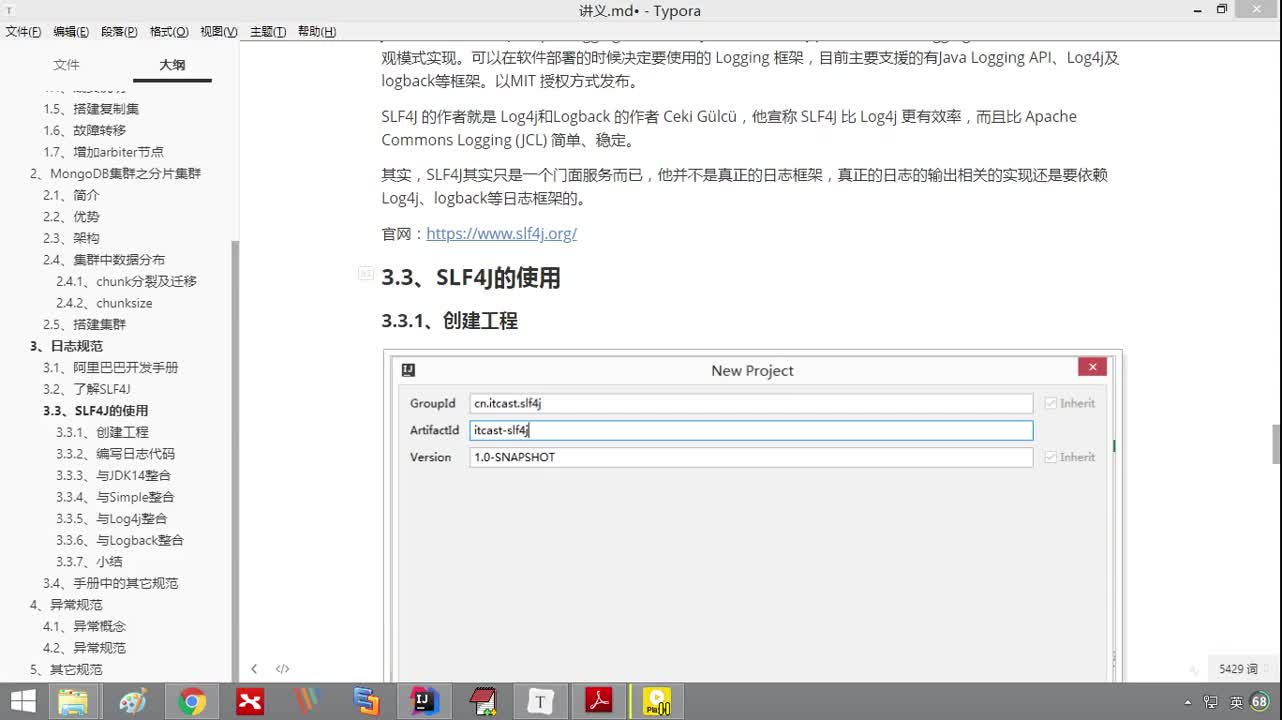The image size is (1282, 720).
Task: Click heading level marker beside 3.3 heading
Action: 366,274
